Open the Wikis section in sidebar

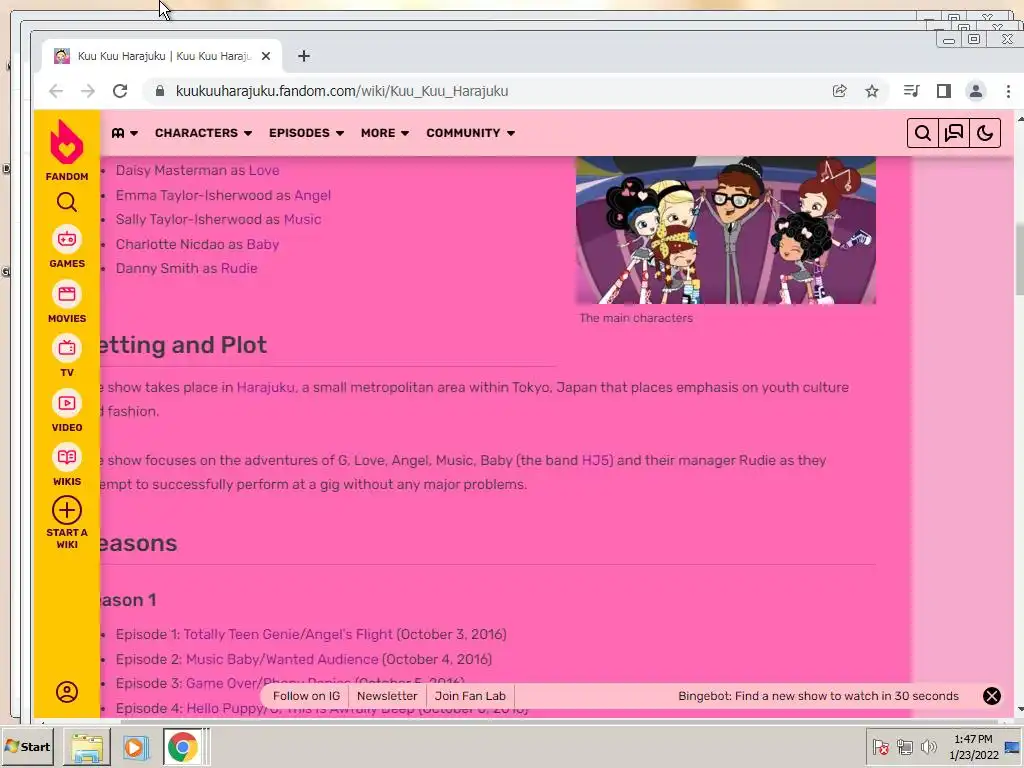(x=67, y=466)
